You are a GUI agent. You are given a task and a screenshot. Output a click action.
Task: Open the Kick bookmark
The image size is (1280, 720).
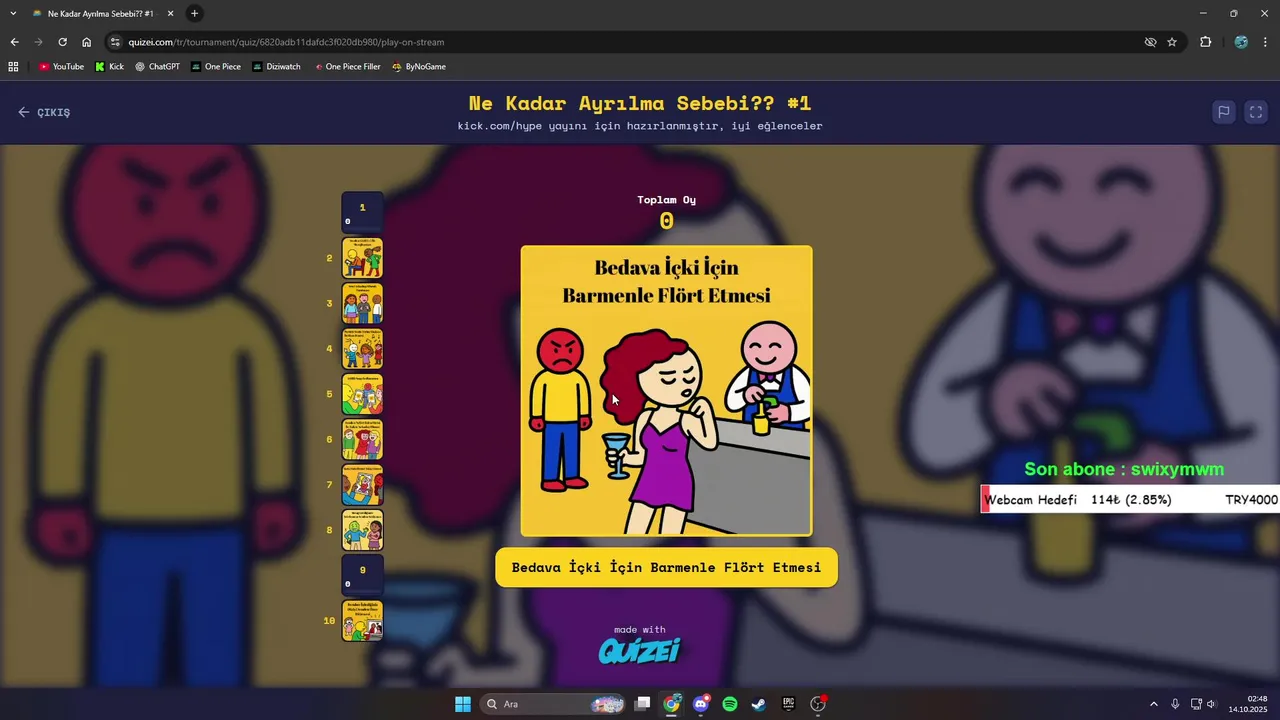pyautogui.click(x=110, y=66)
